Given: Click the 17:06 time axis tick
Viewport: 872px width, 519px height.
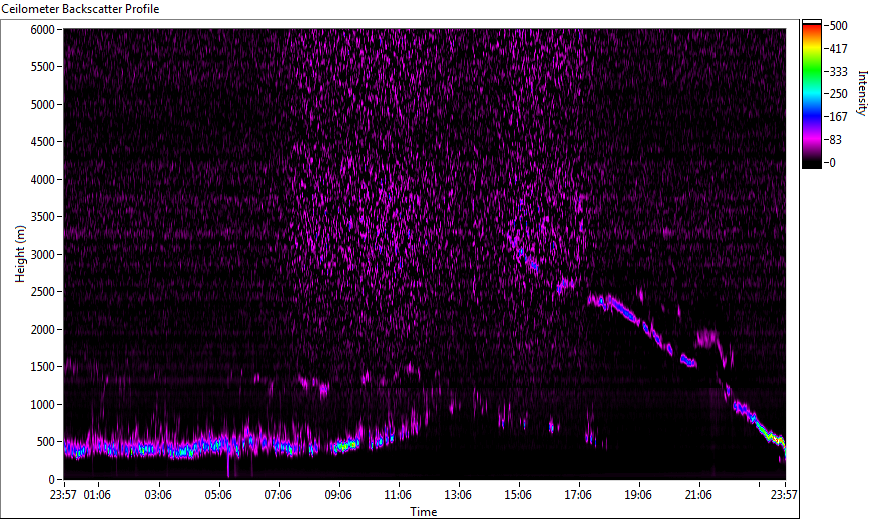Looking at the screenshot, I should point(579,495).
